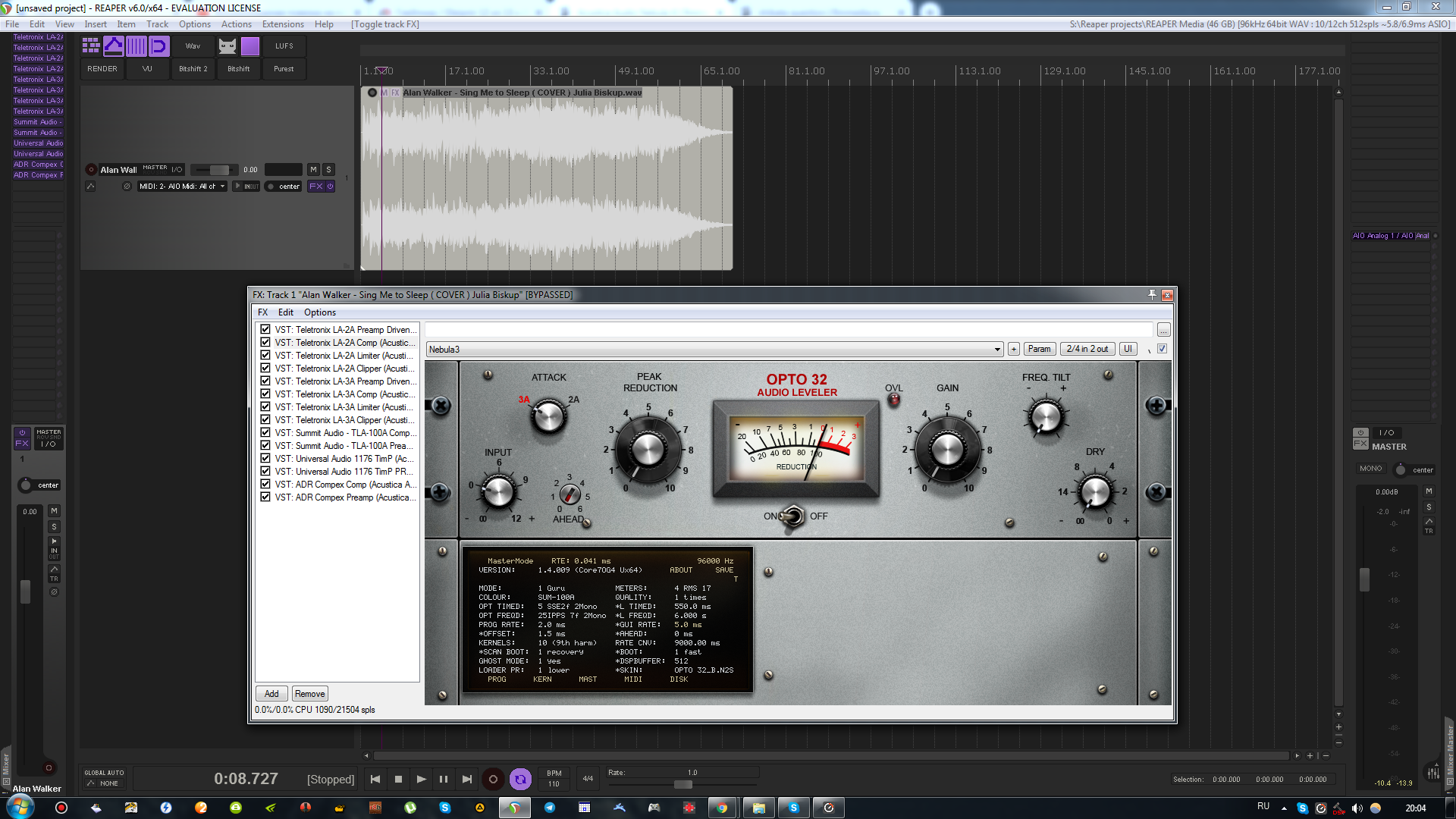Open Options menu in FX window
1456x819 pixels.
pos(319,312)
